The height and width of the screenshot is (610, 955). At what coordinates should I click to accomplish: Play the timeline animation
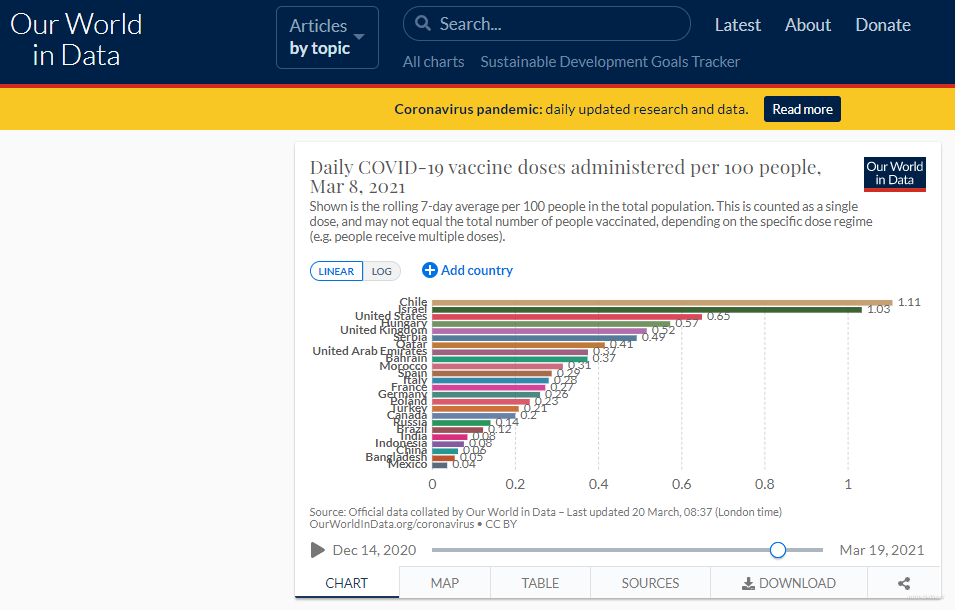(317, 550)
